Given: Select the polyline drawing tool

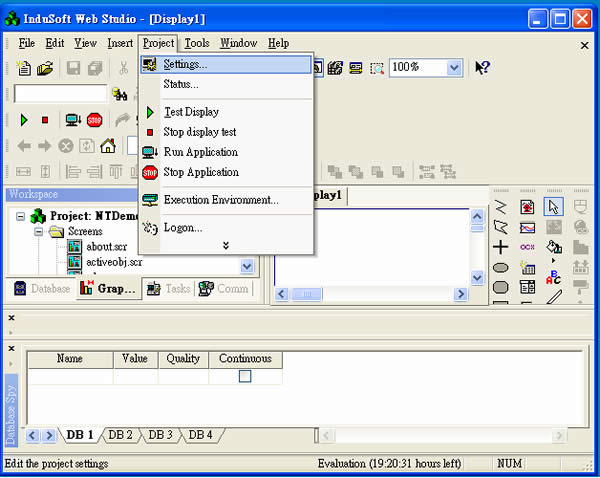Looking at the screenshot, I should (501, 207).
